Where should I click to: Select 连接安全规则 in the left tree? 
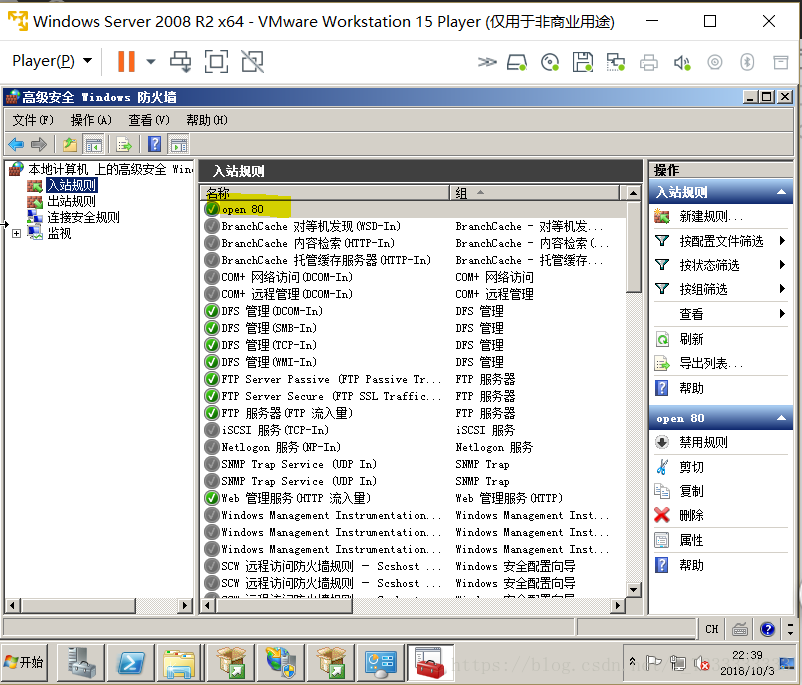tap(83, 217)
